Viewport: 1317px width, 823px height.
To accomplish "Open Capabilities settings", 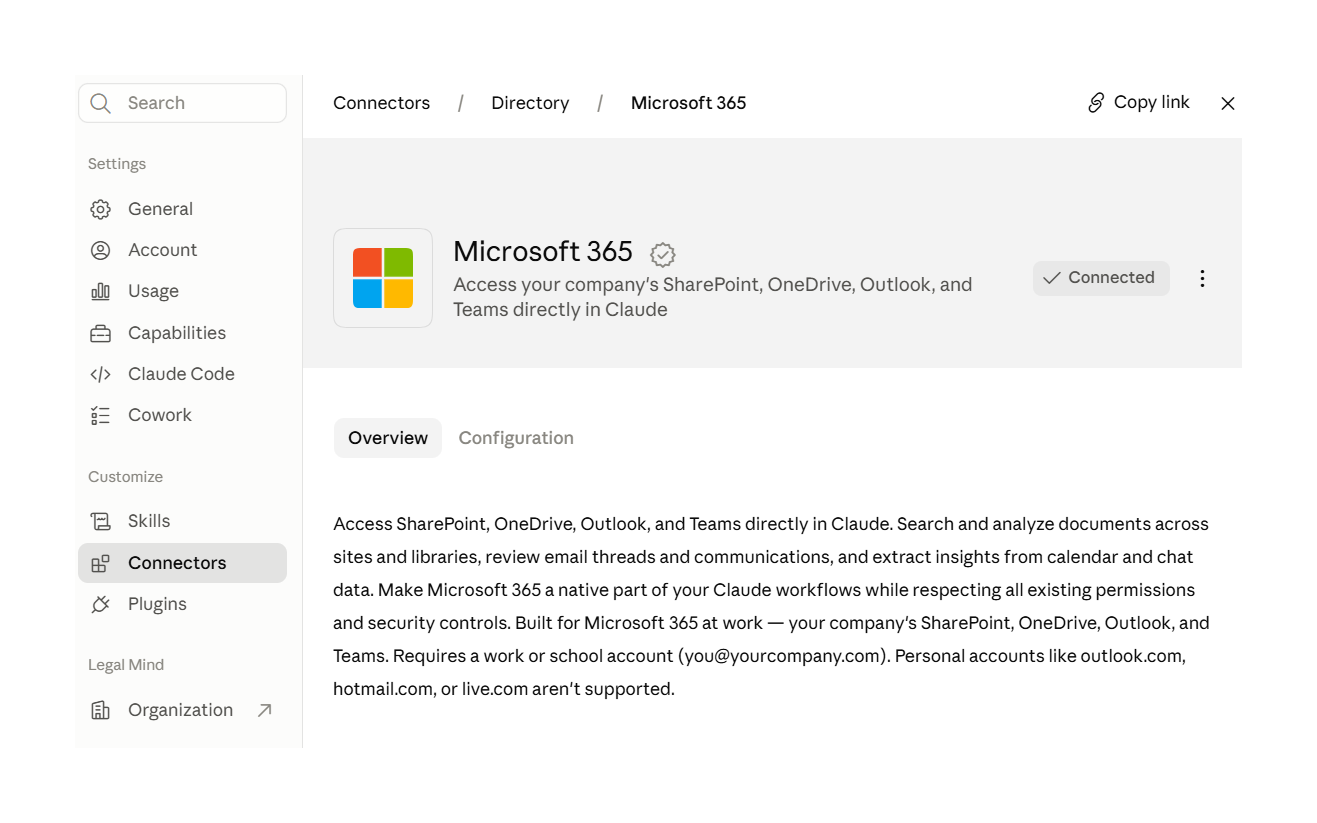I will tap(182, 333).
